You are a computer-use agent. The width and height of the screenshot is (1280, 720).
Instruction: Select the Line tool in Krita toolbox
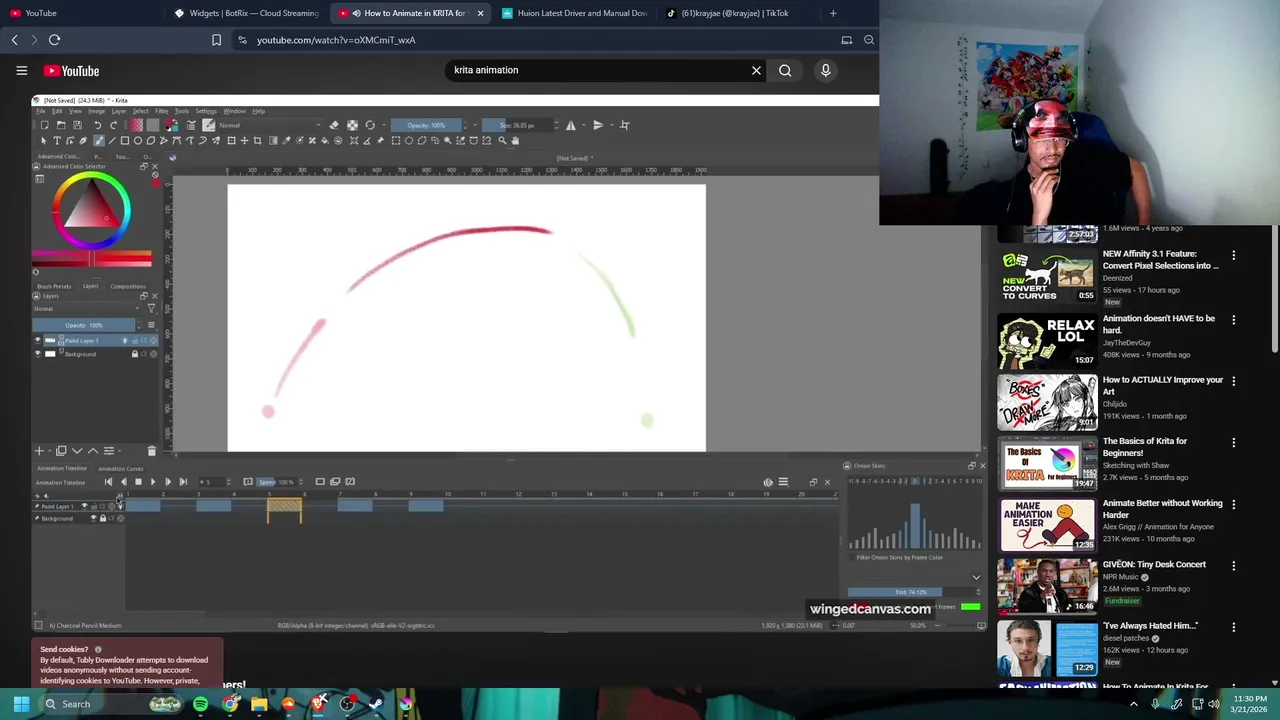click(112, 140)
